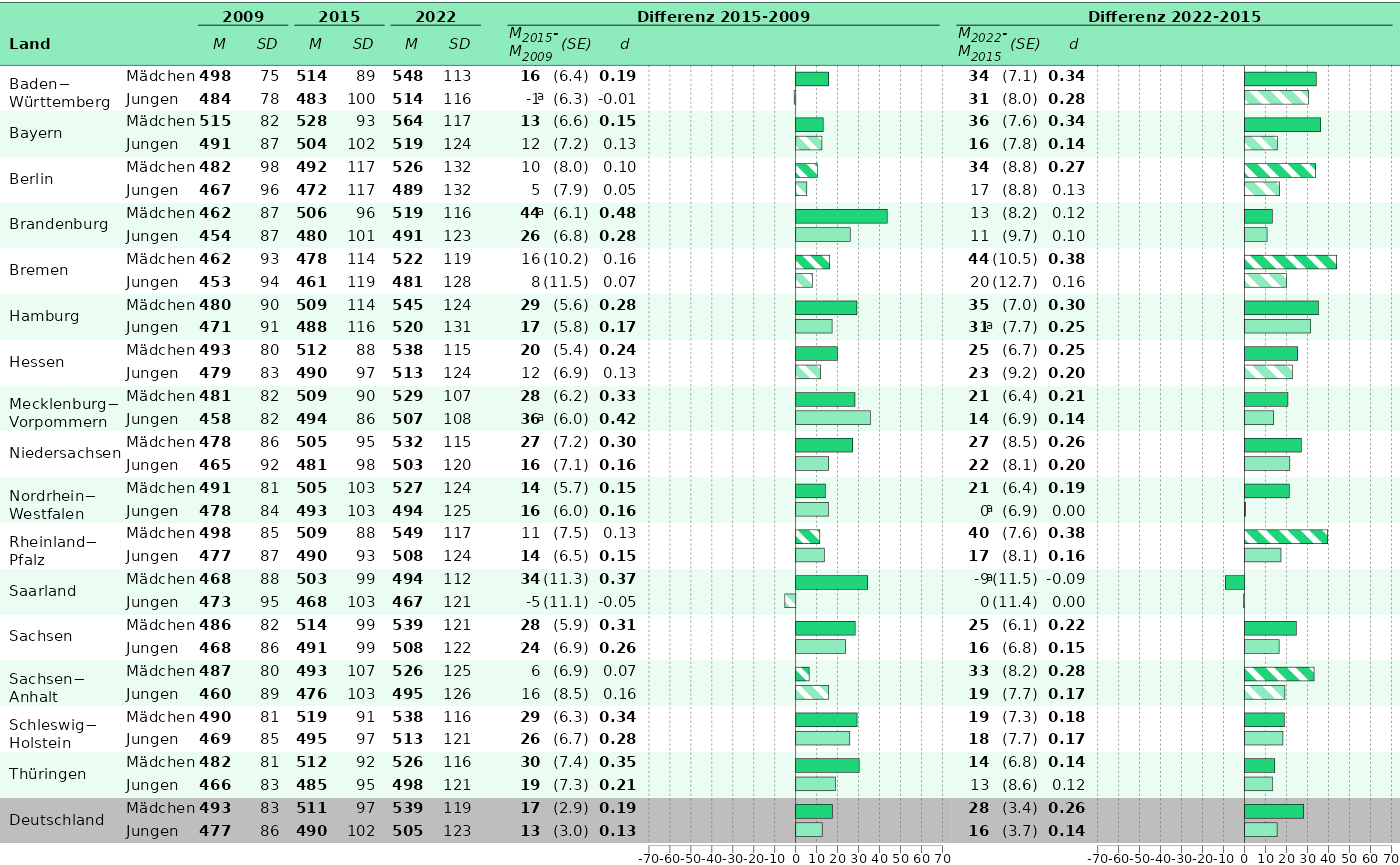Select the Saarland state label
Image resolution: width=1400 pixels, height=865 pixels.
point(43,591)
